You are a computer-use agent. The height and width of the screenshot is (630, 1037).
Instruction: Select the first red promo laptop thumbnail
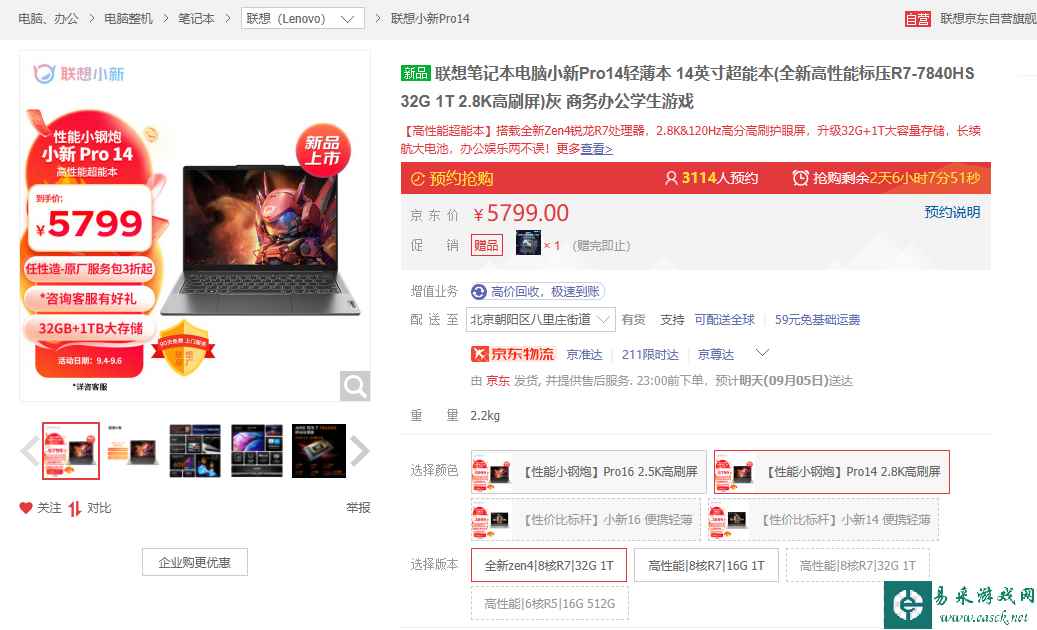(71, 451)
